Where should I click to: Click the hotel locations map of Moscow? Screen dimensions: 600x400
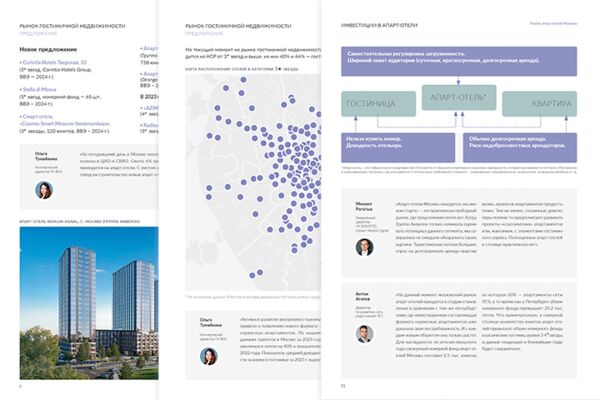coord(253,182)
